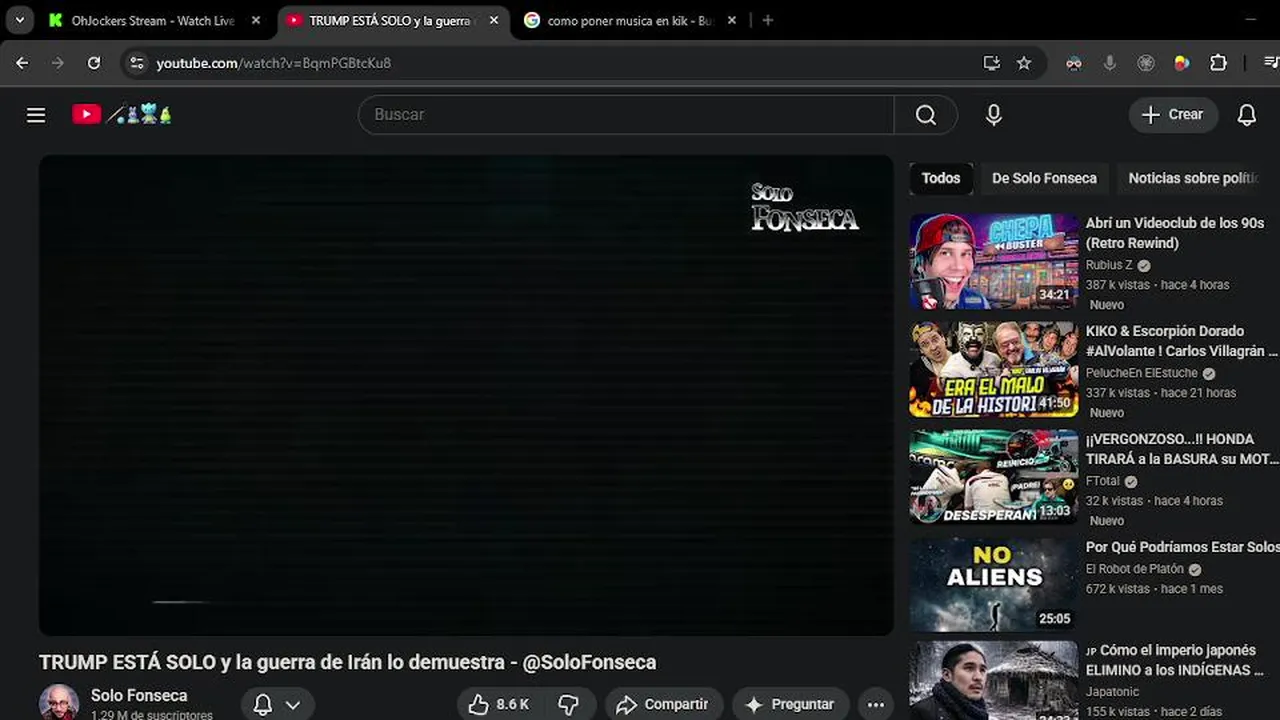1280x720 pixels.
Task: Open the tab search dropdown arrow
Action: [x=19, y=20]
